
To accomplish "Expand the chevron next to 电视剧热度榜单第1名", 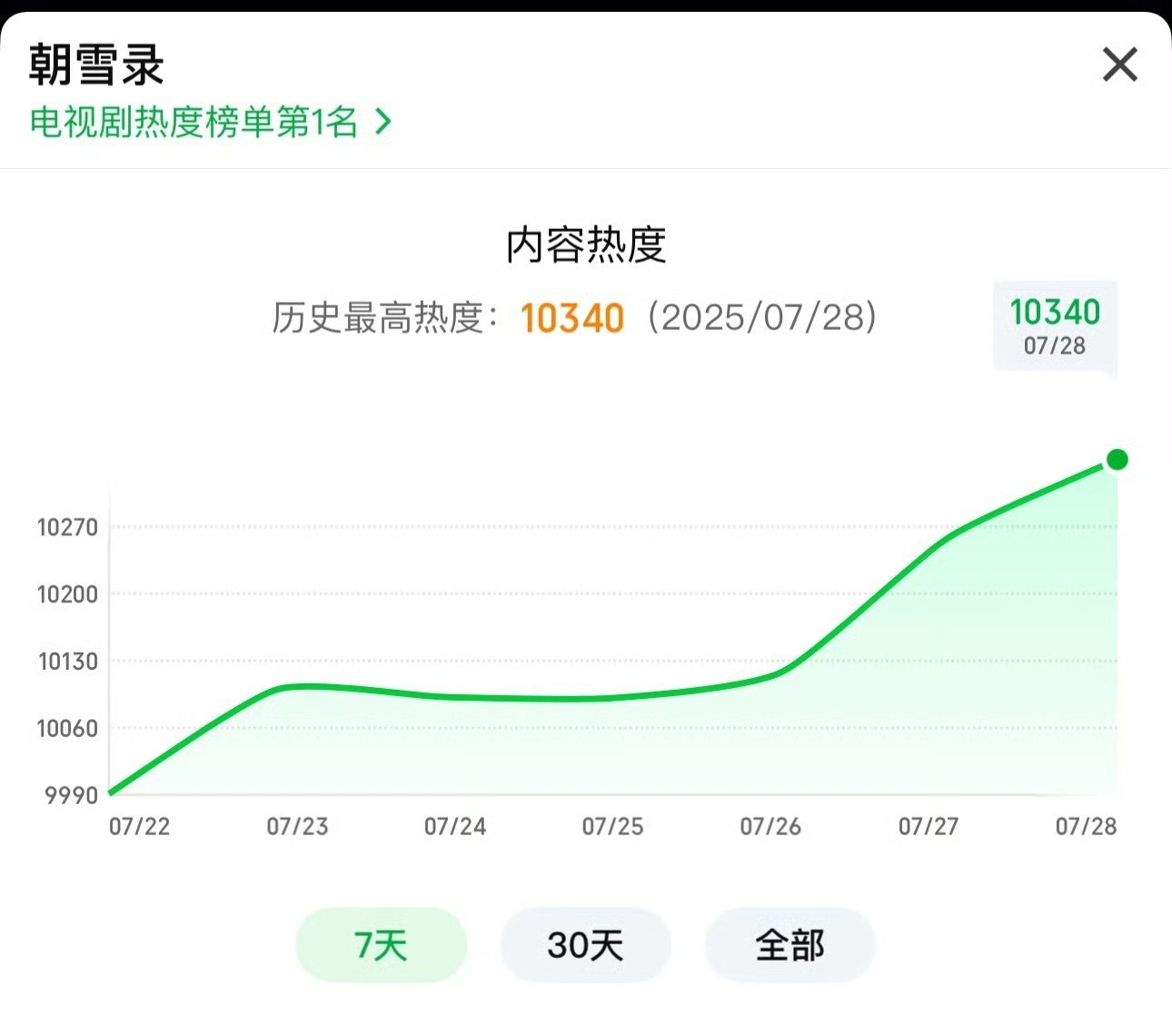I will (x=383, y=122).
